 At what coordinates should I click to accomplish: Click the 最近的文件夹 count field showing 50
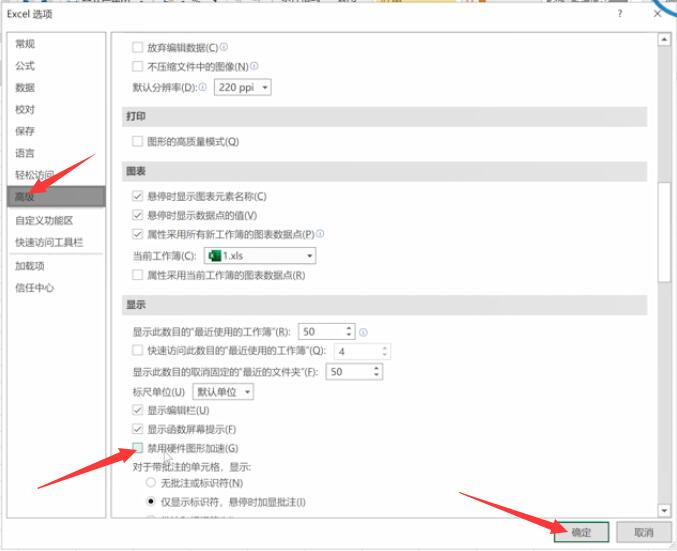click(349, 372)
